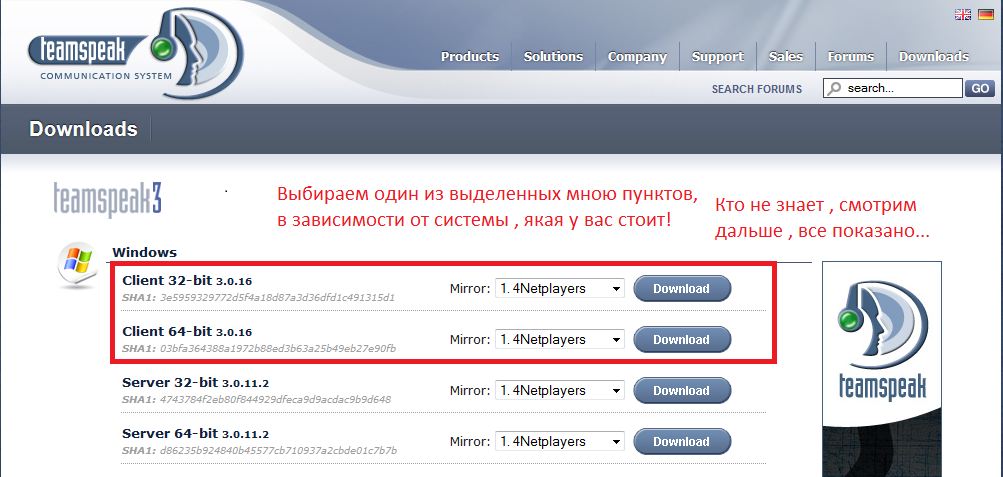This screenshot has height=477, width=1003.
Task: Open Mirror dropdown for Server 64-bit
Action: (x=560, y=441)
